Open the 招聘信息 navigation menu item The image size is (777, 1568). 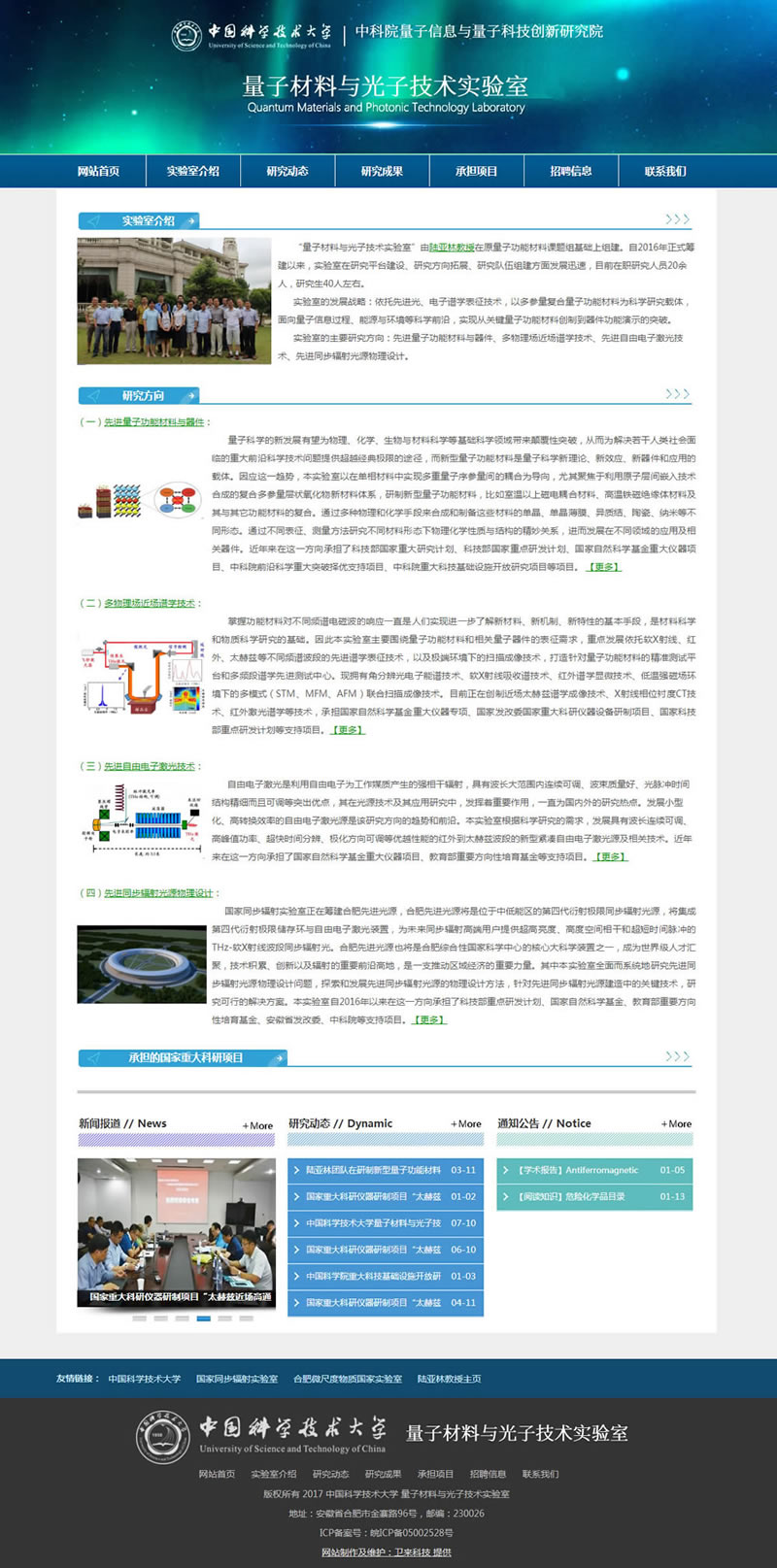point(571,171)
